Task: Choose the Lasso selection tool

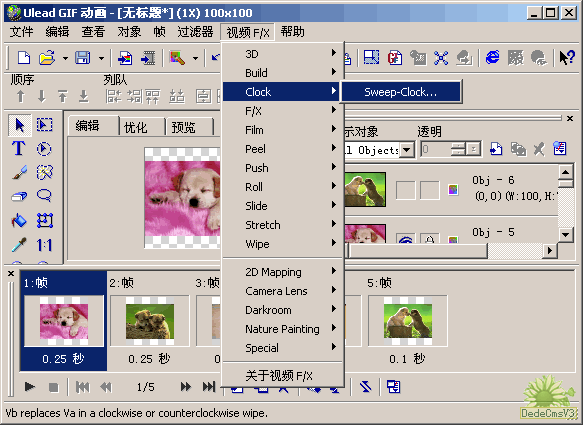Action: 44,196
